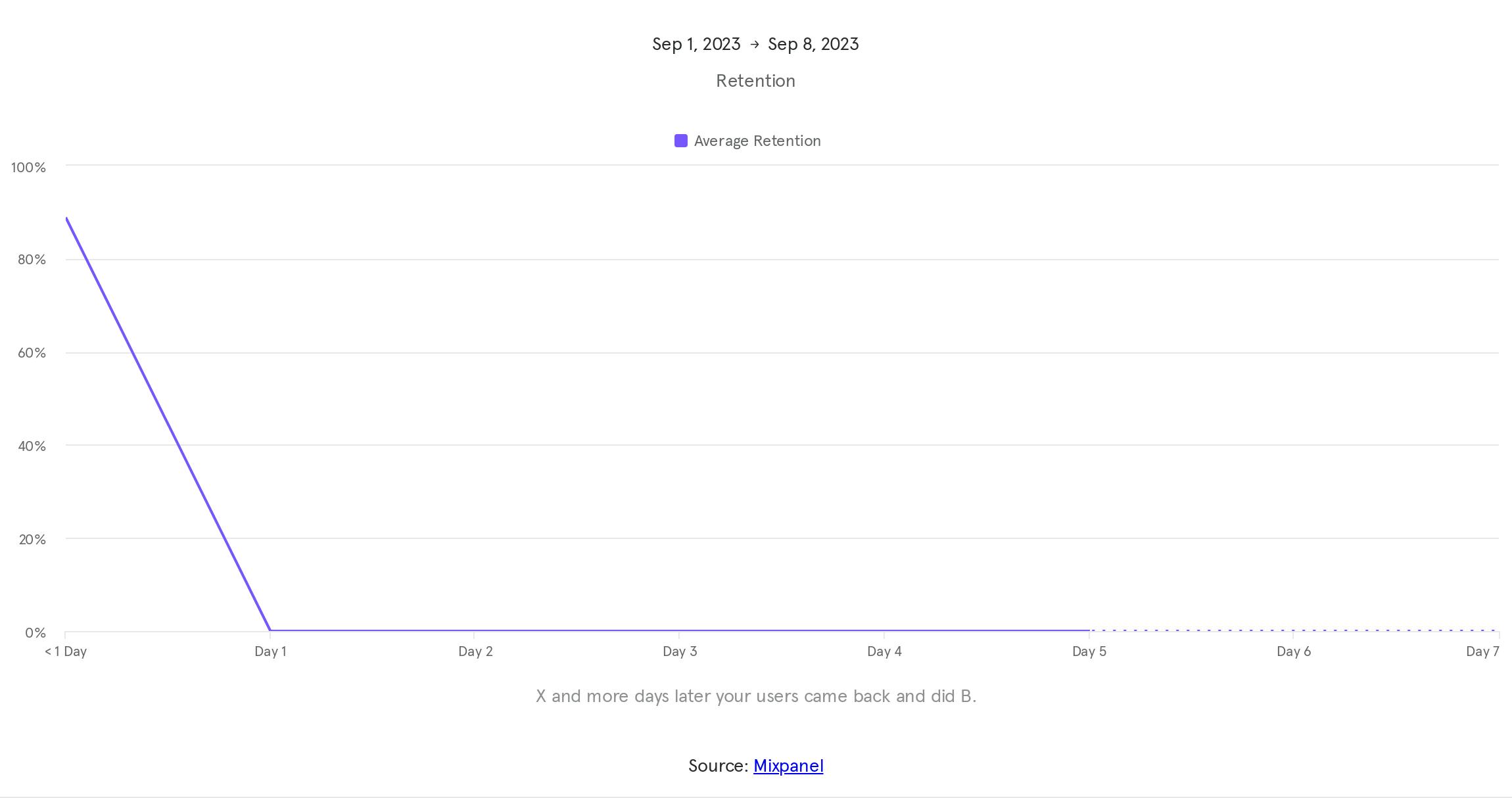Screen dimensions: 1512x798
Task: Select the Day 4 axis label
Action: (x=884, y=651)
